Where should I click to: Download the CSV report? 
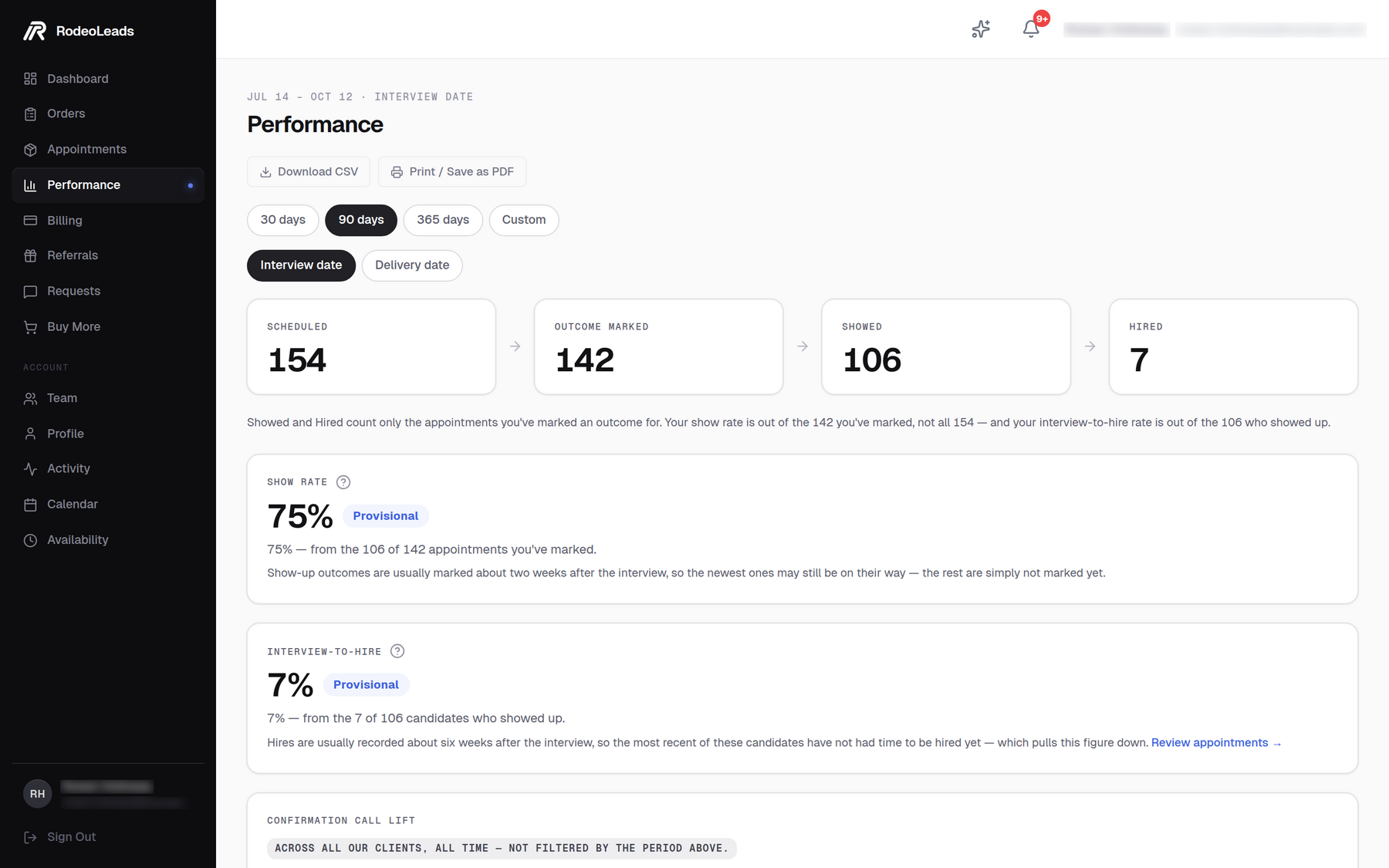pos(309,172)
